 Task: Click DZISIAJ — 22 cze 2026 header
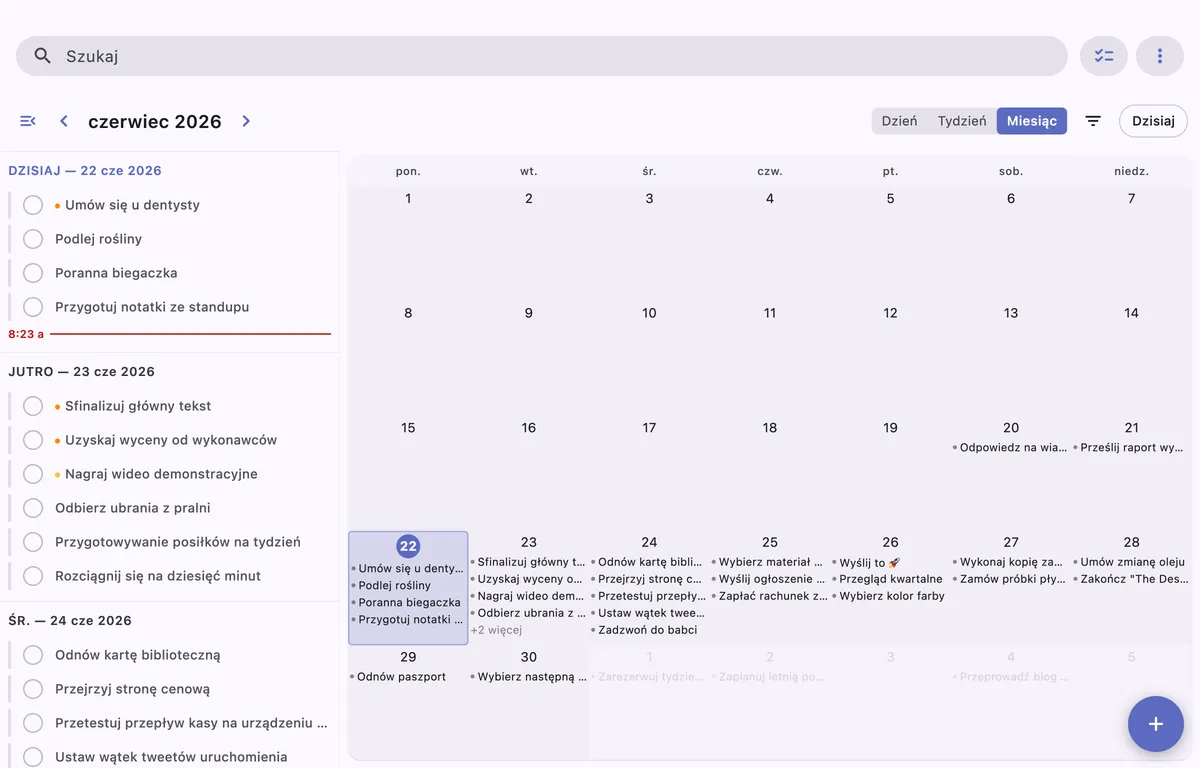tap(85, 170)
